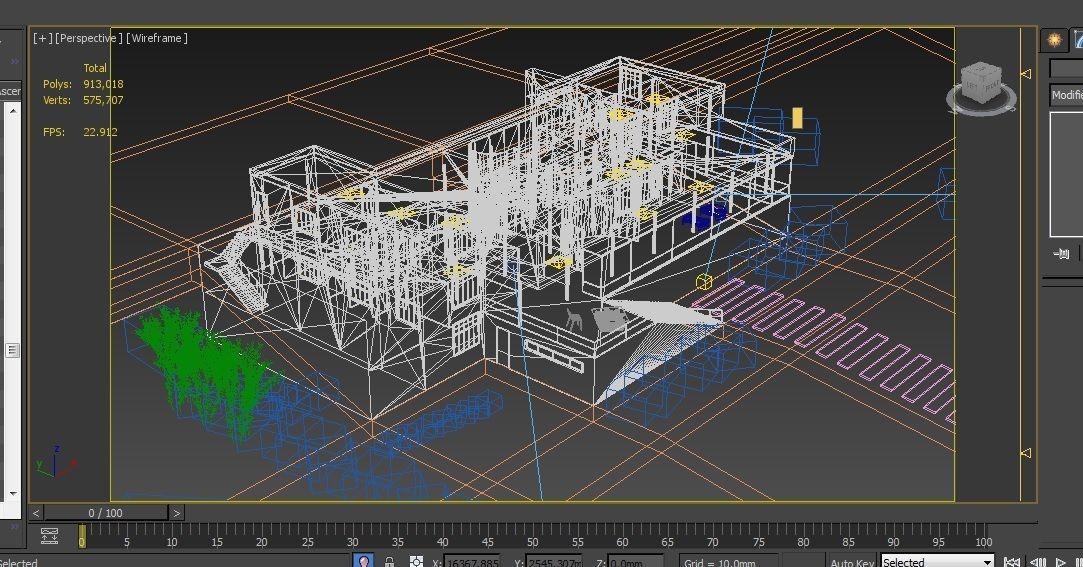Open the Modifier List dropdown

(1066, 95)
